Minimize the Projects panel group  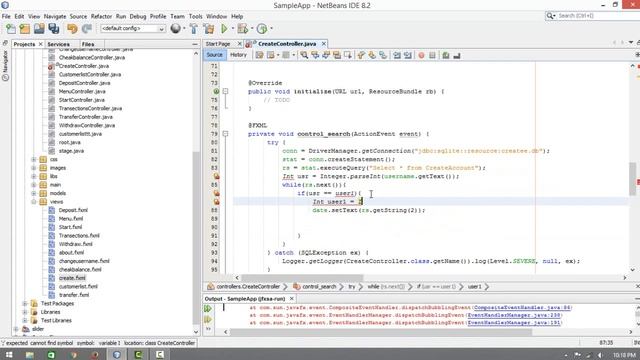tap(195, 44)
